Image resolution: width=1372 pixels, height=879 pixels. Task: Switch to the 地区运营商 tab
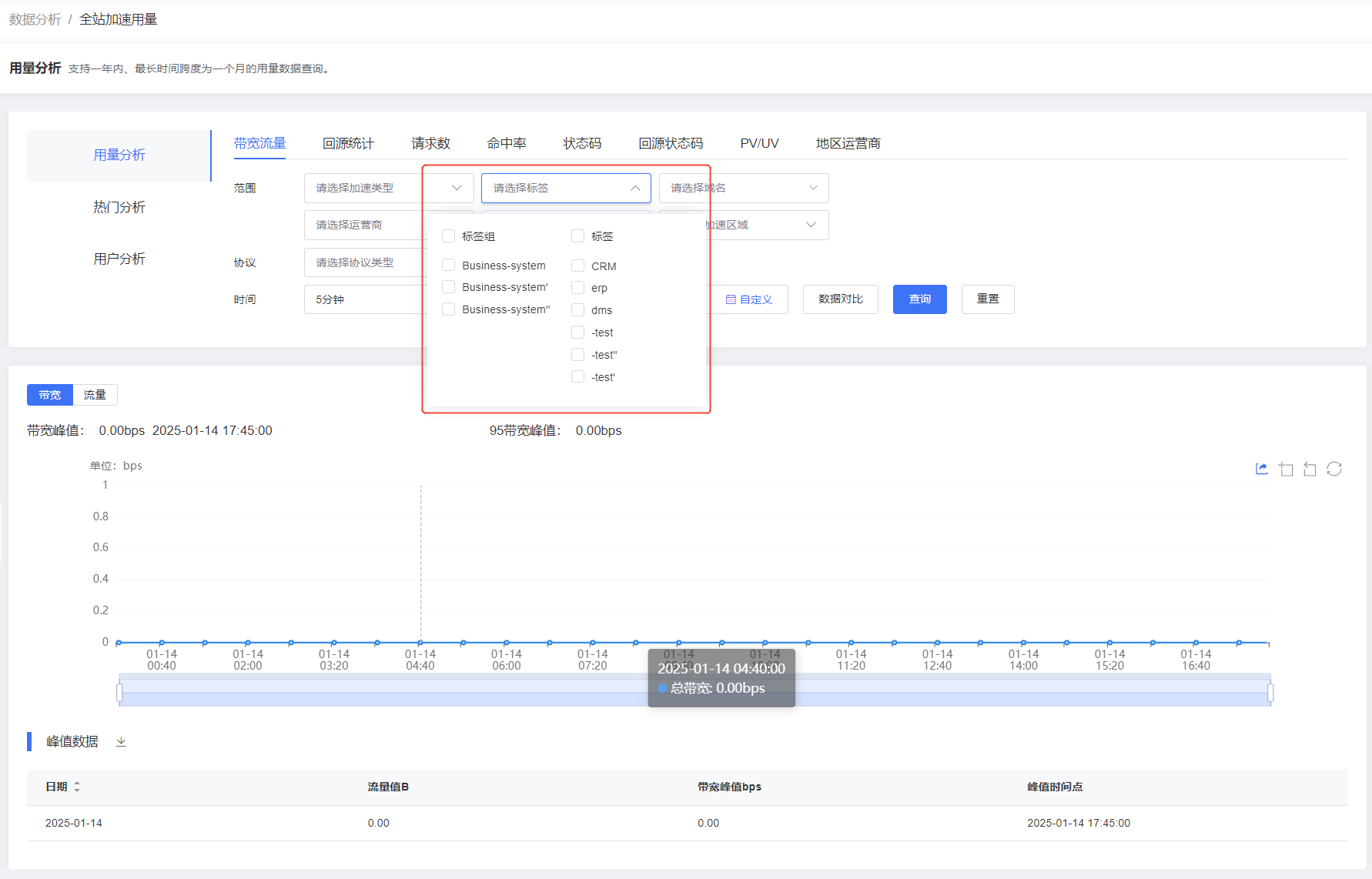point(848,143)
